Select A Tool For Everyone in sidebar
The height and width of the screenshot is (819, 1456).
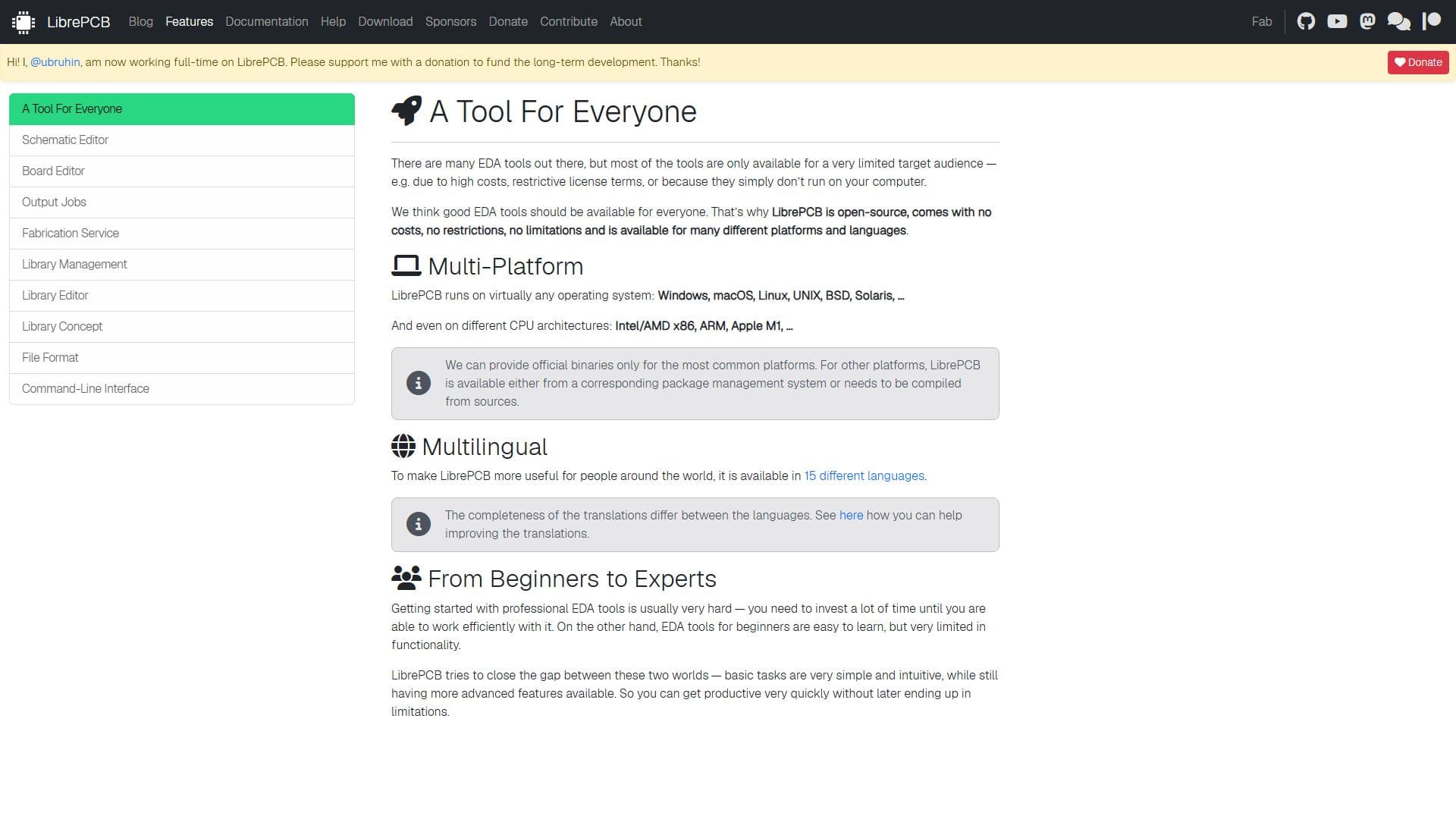[x=182, y=109]
